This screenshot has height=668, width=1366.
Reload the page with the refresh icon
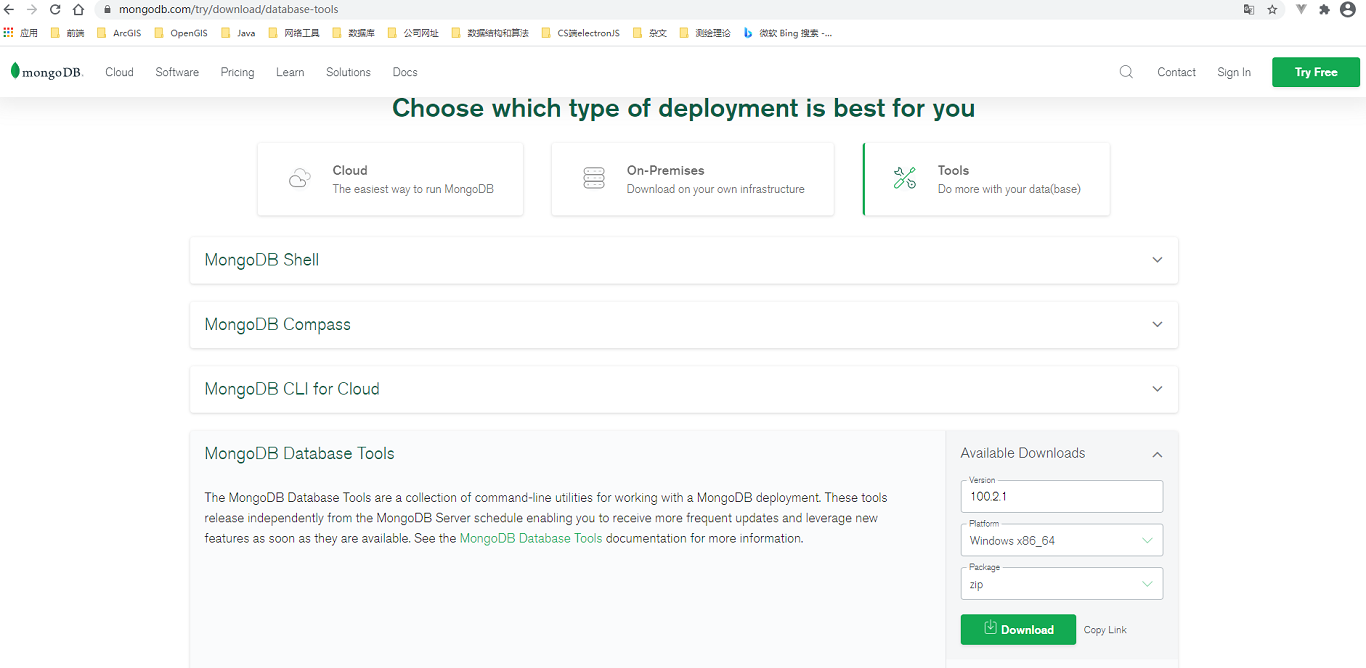(x=55, y=10)
